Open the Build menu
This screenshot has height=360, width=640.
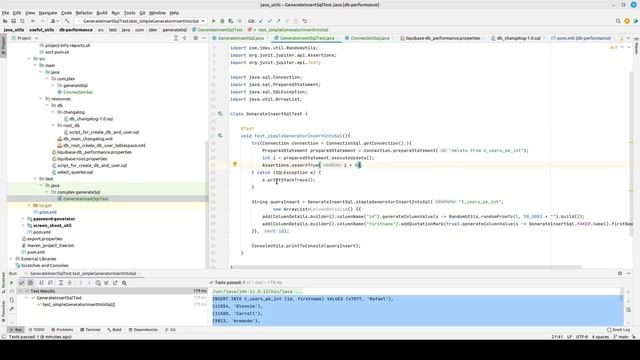point(102,13)
